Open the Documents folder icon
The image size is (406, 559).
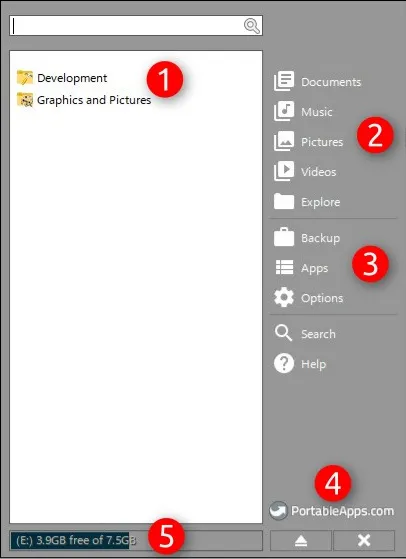[284, 81]
